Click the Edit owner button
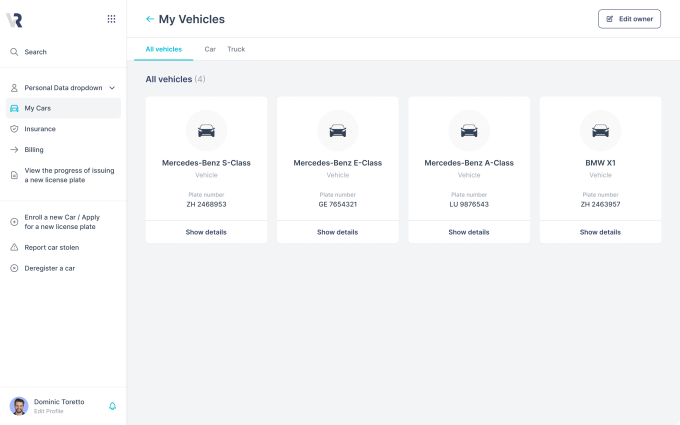 click(x=629, y=19)
